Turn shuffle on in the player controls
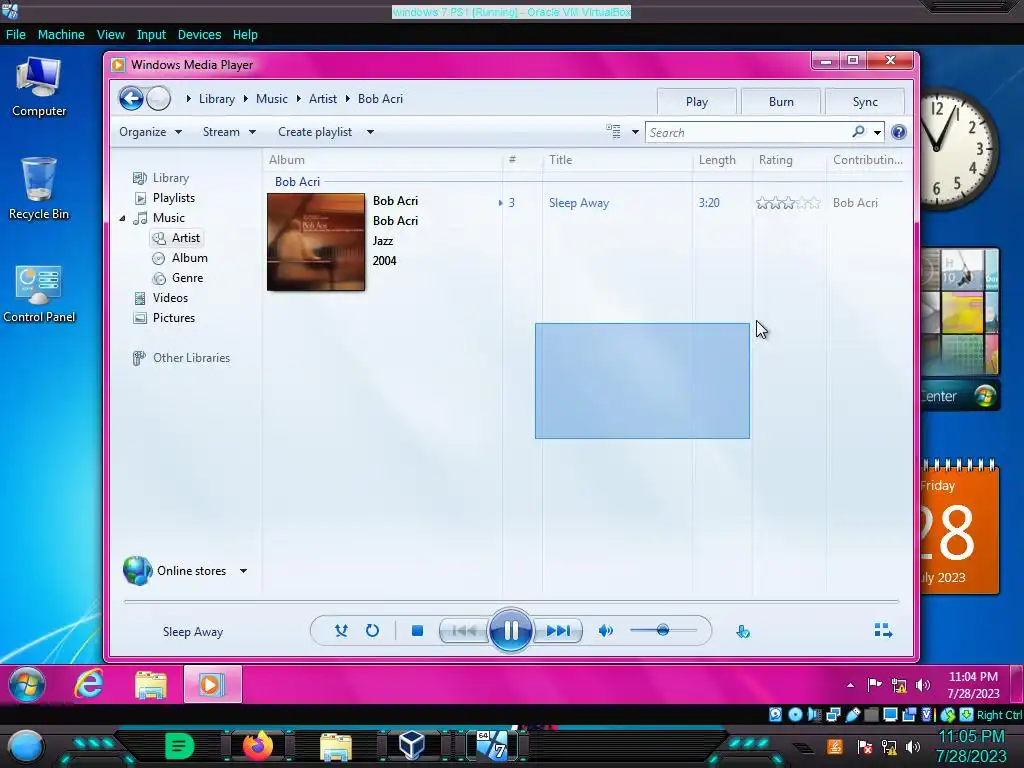The width and height of the screenshot is (1024, 768). pyautogui.click(x=341, y=631)
